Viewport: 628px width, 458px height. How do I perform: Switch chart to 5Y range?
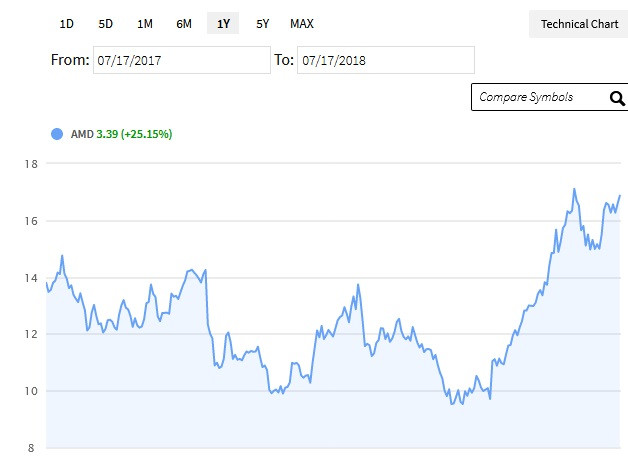coord(262,24)
